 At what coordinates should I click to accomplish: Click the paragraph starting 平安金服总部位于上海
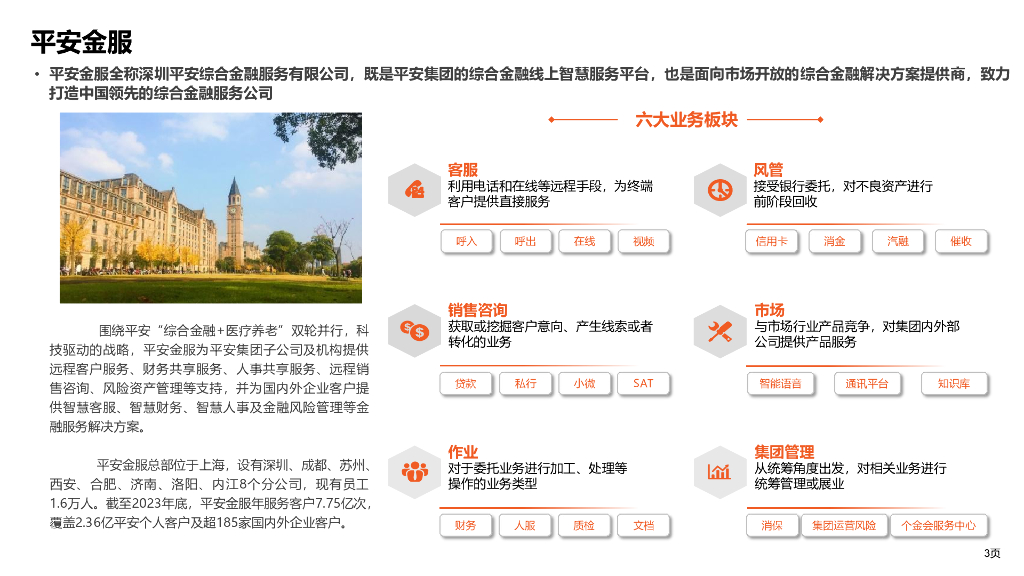(x=210, y=494)
